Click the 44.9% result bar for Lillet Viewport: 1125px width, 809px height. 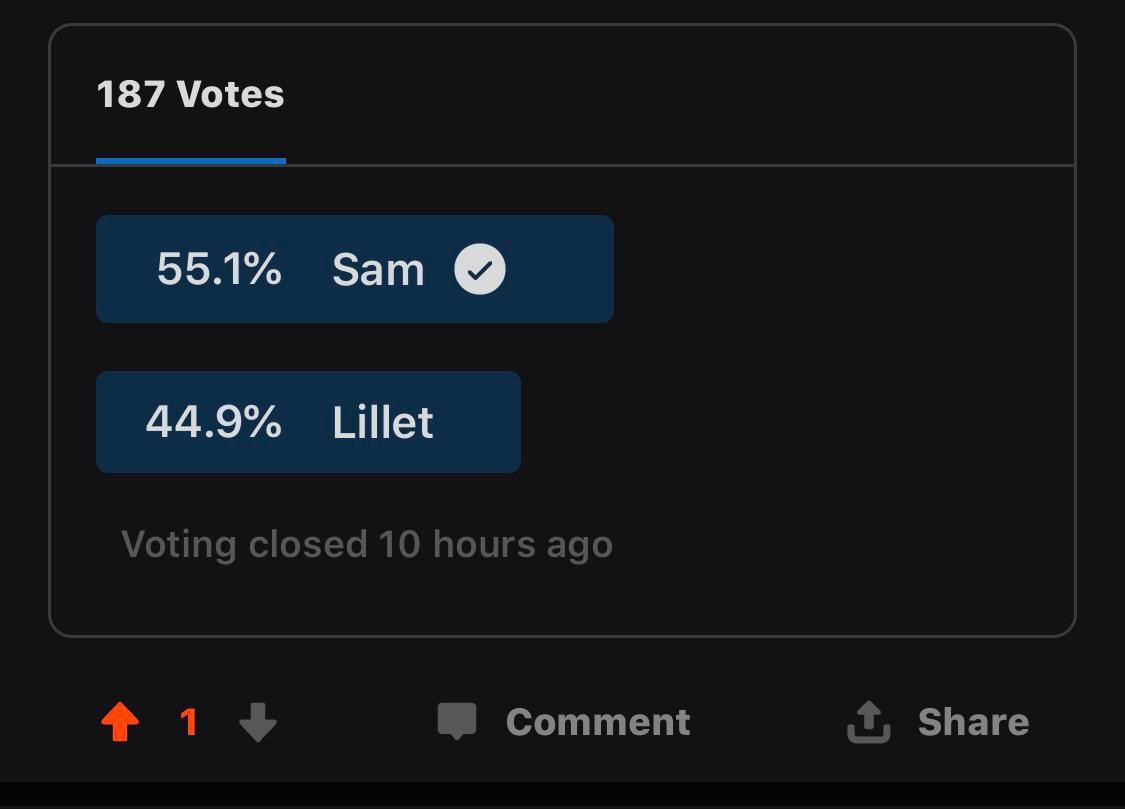(308, 421)
